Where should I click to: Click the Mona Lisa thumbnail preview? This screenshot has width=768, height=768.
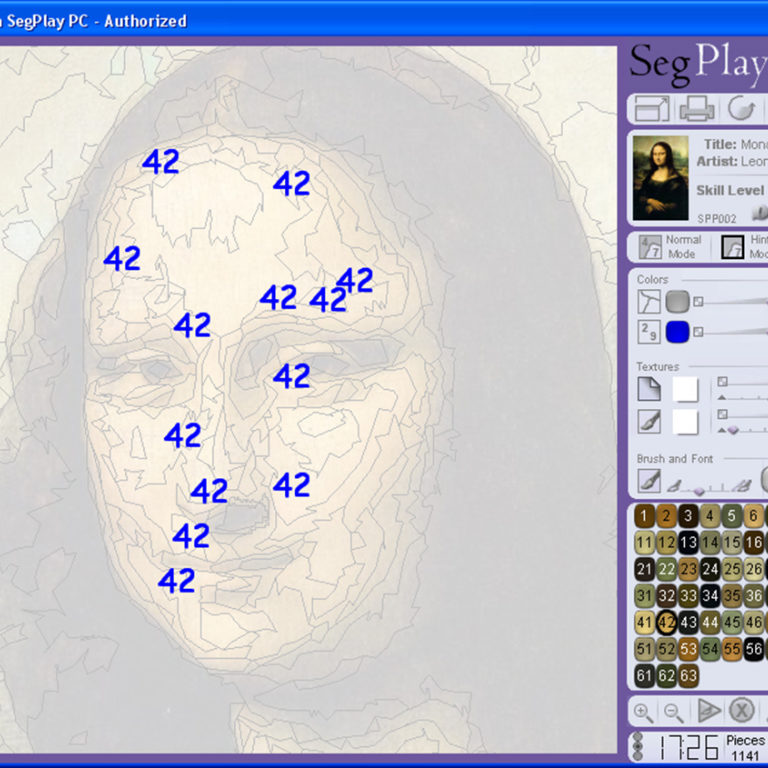click(x=660, y=178)
